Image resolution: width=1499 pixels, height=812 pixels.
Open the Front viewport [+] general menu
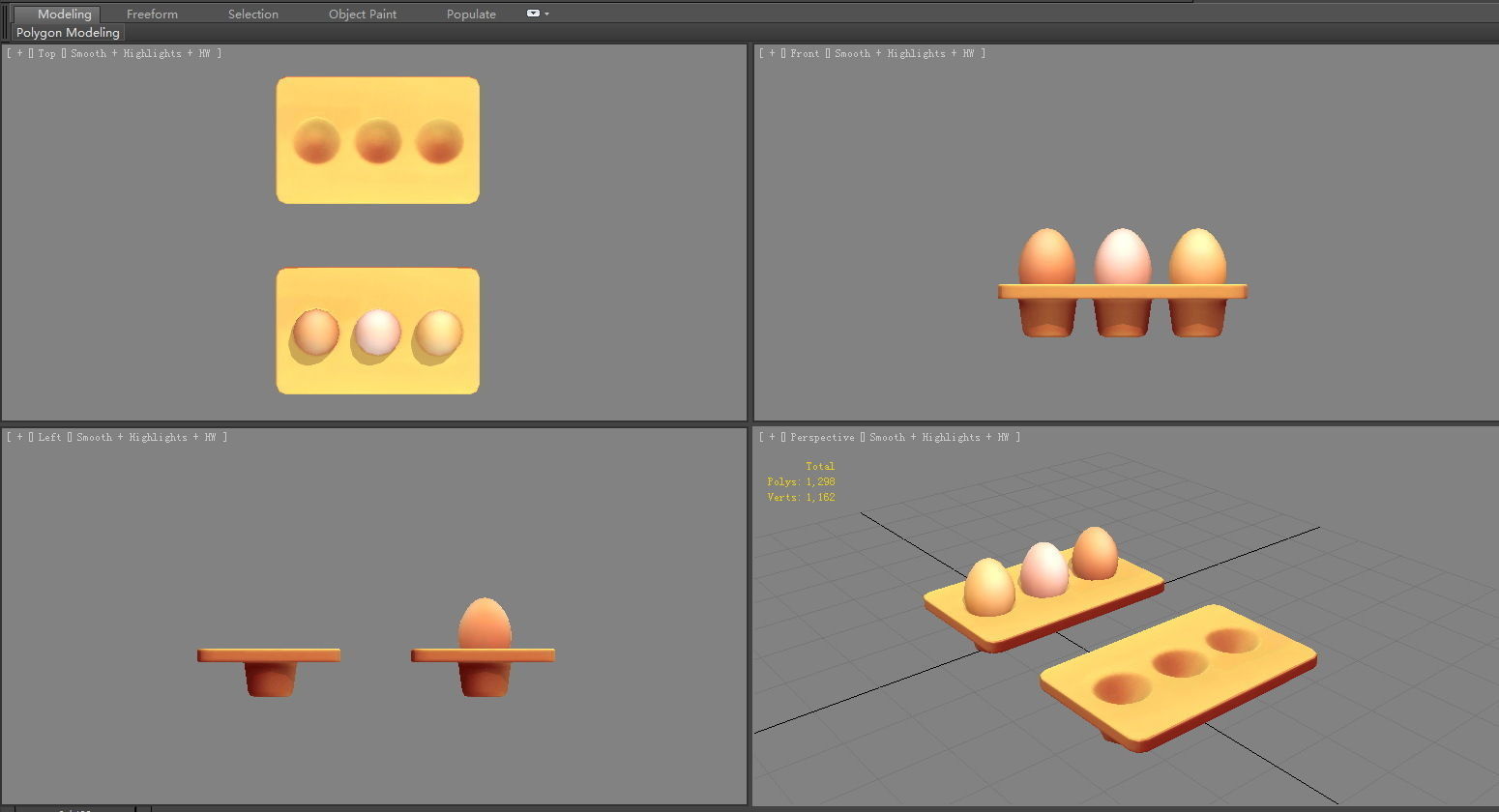click(x=772, y=53)
